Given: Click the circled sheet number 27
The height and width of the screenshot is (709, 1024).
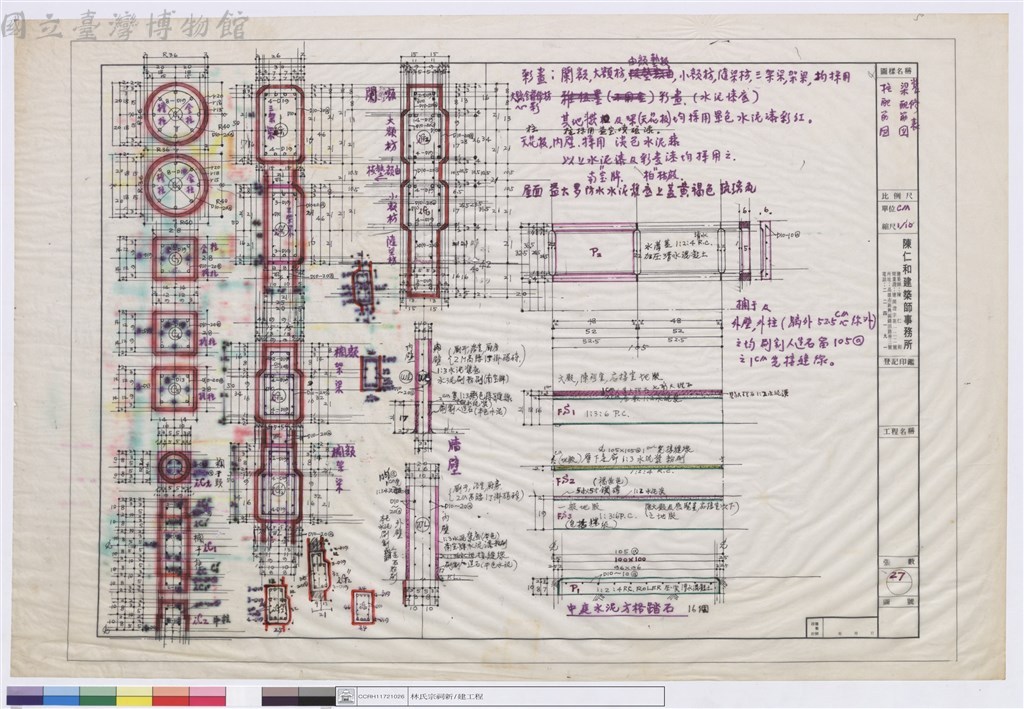Looking at the screenshot, I should pos(898,578).
